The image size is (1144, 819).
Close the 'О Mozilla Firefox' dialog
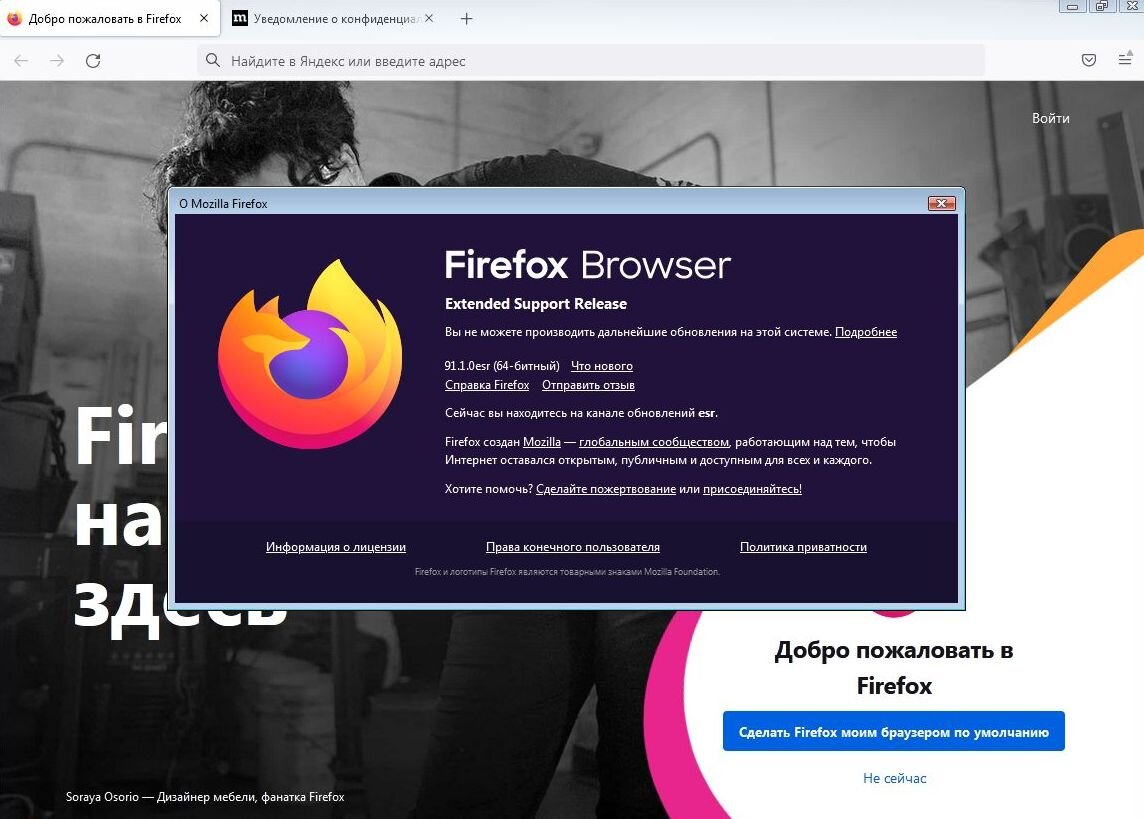pos(941,203)
